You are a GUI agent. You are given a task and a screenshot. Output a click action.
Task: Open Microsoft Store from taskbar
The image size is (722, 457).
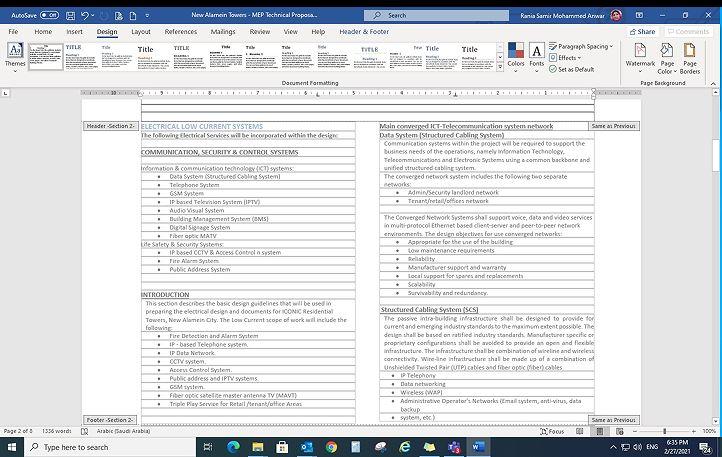coord(282,447)
